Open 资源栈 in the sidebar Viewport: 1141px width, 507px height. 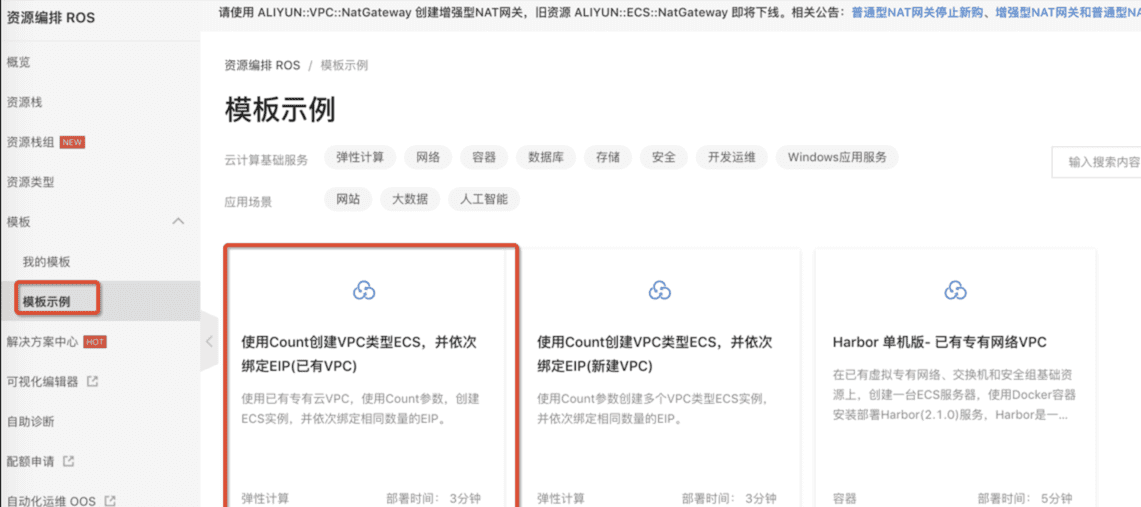click(24, 103)
